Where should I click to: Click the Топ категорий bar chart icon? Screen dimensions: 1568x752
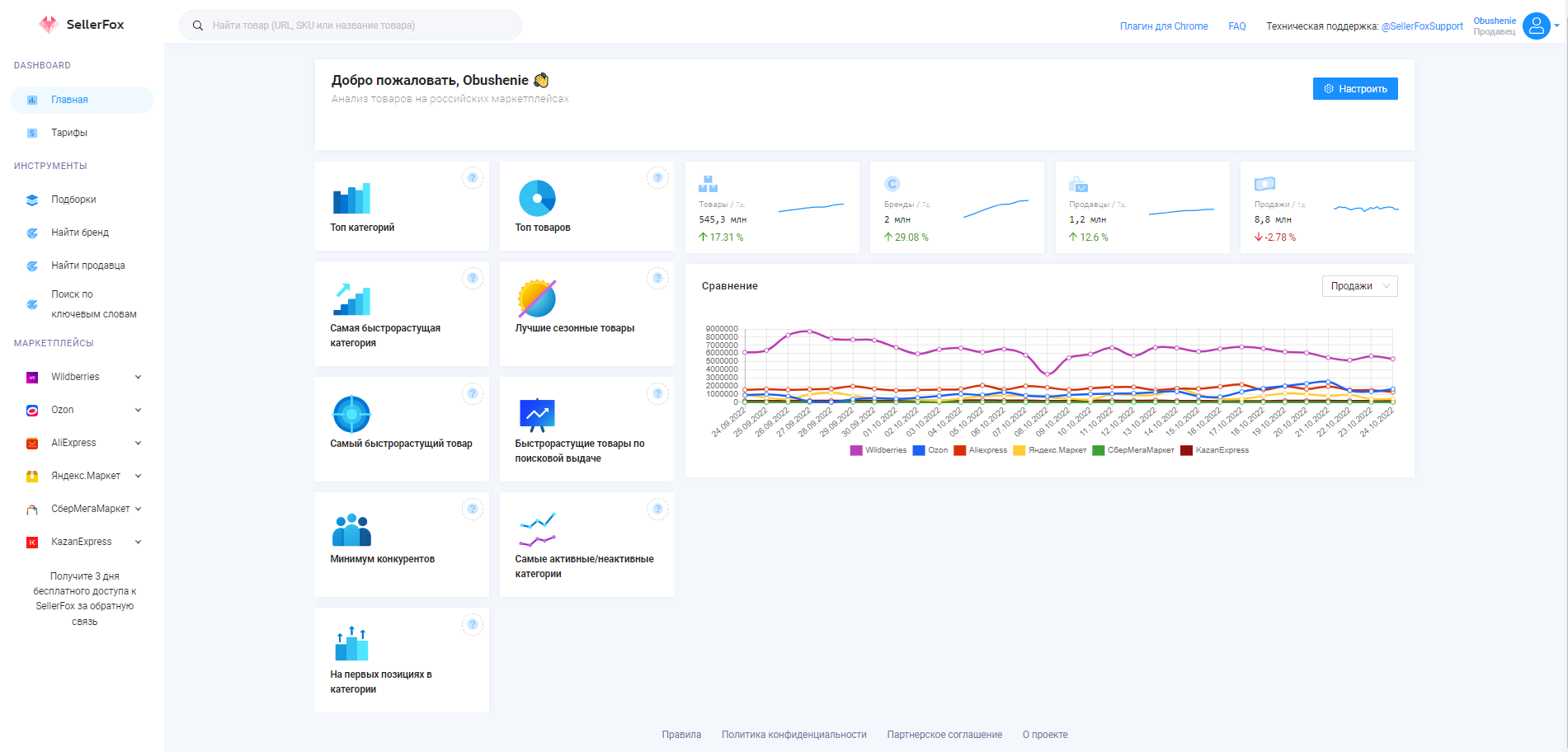351,199
